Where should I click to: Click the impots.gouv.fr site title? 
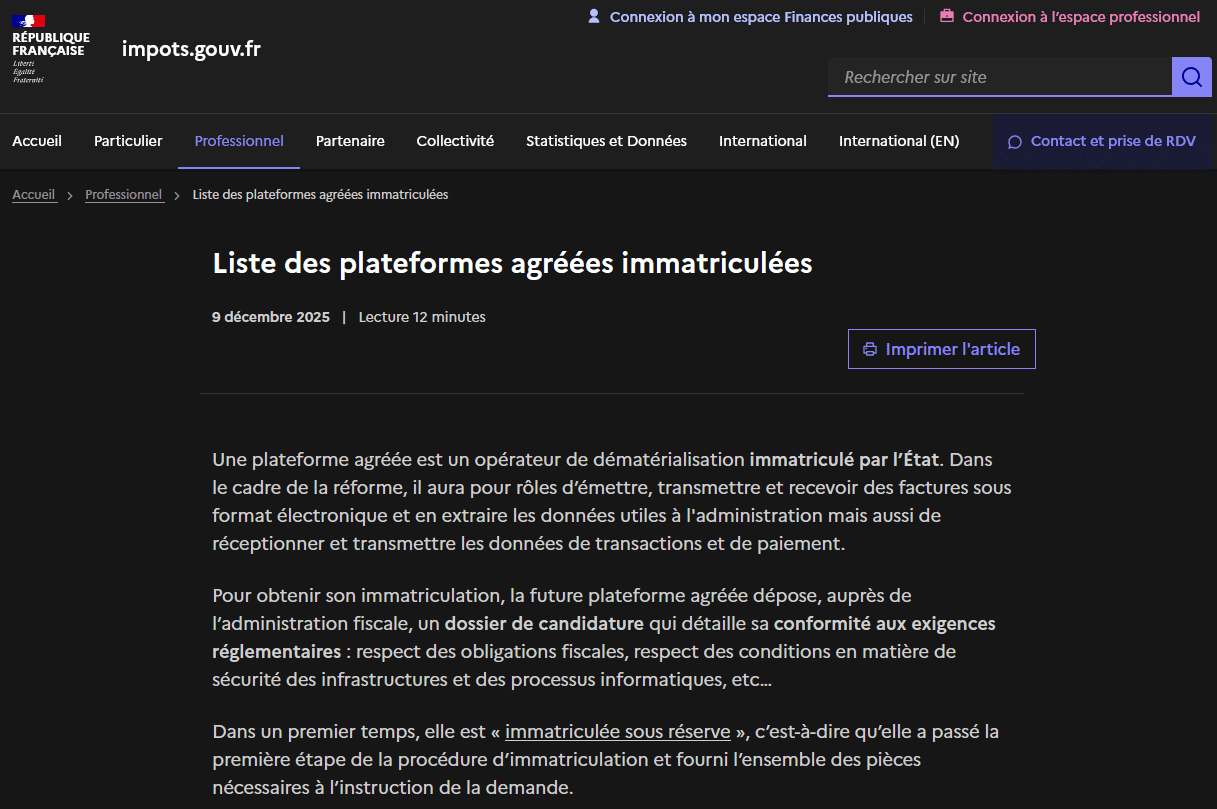[x=191, y=48]
